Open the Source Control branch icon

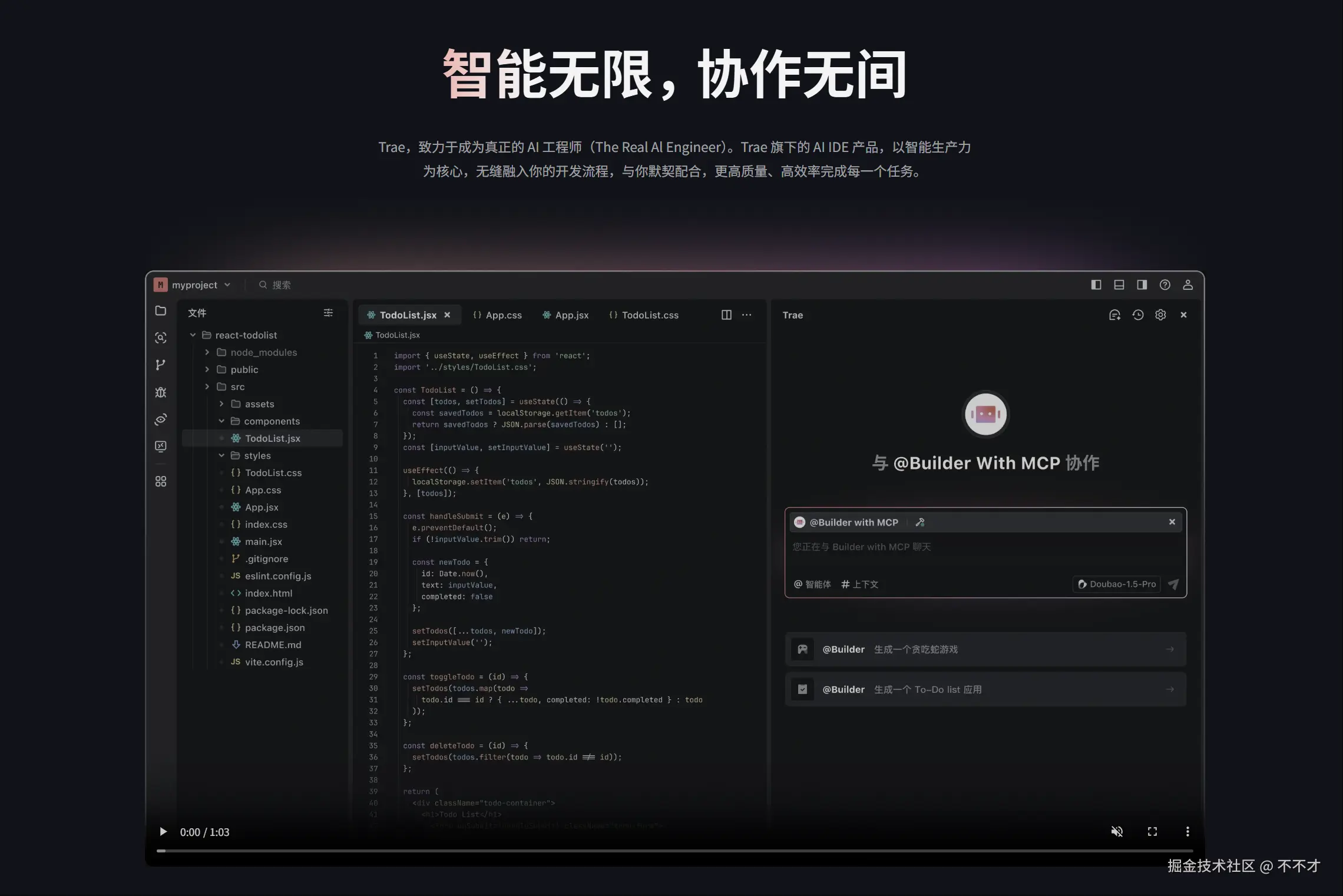[x=160, y=365]
